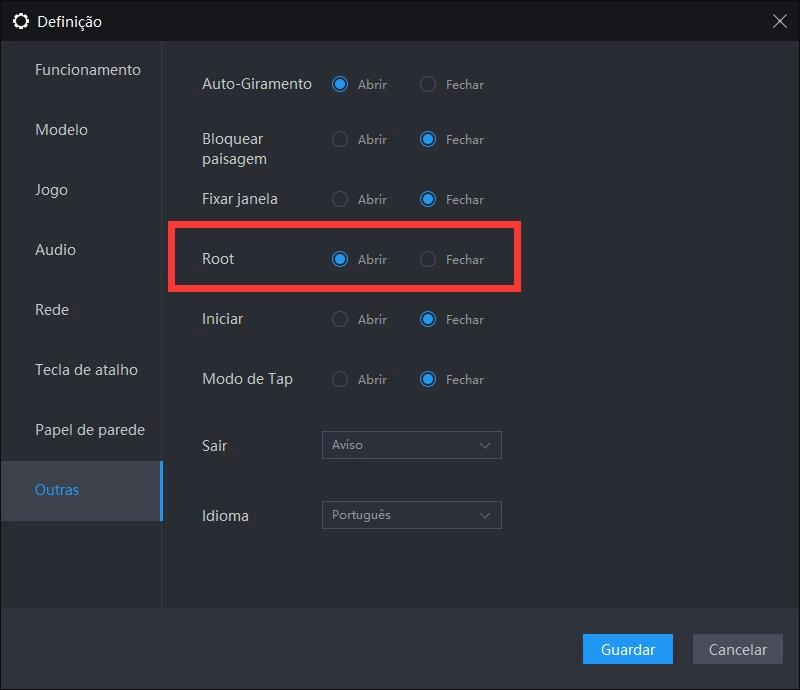Select Fechar for Auto-Giramento
This screenshot has width=800, height=690.
429,84
